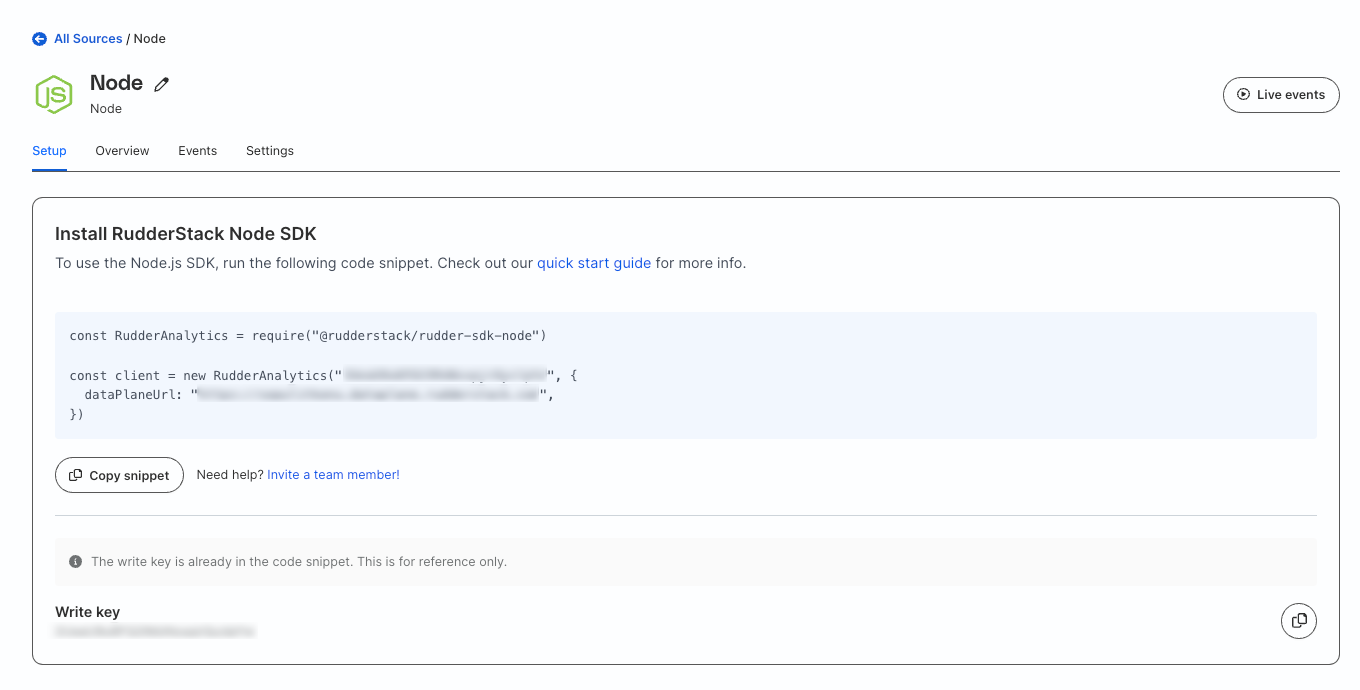Click the blurred write key value
Viewport: 1360px width, 690px height.
155,632
